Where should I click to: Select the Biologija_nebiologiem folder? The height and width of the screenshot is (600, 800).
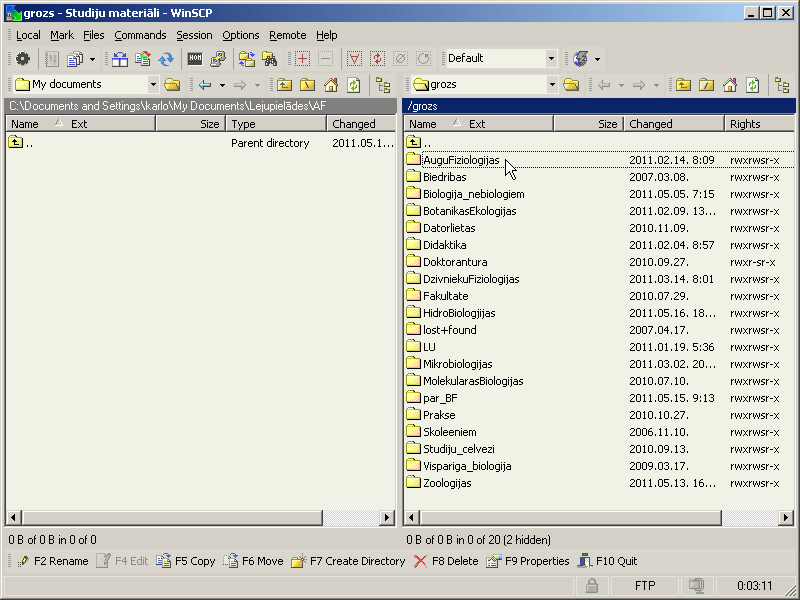473,194
